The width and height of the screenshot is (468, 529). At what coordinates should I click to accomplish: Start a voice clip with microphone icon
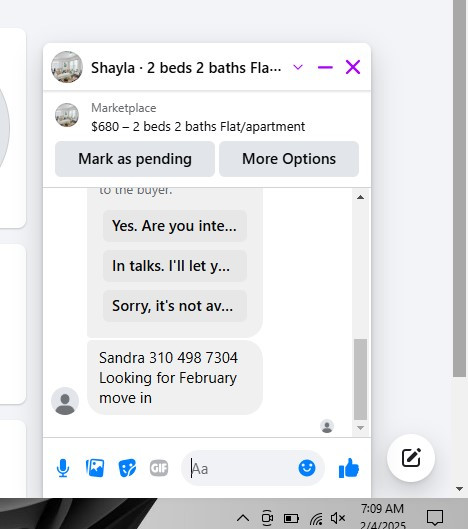[x=63, y=468]
